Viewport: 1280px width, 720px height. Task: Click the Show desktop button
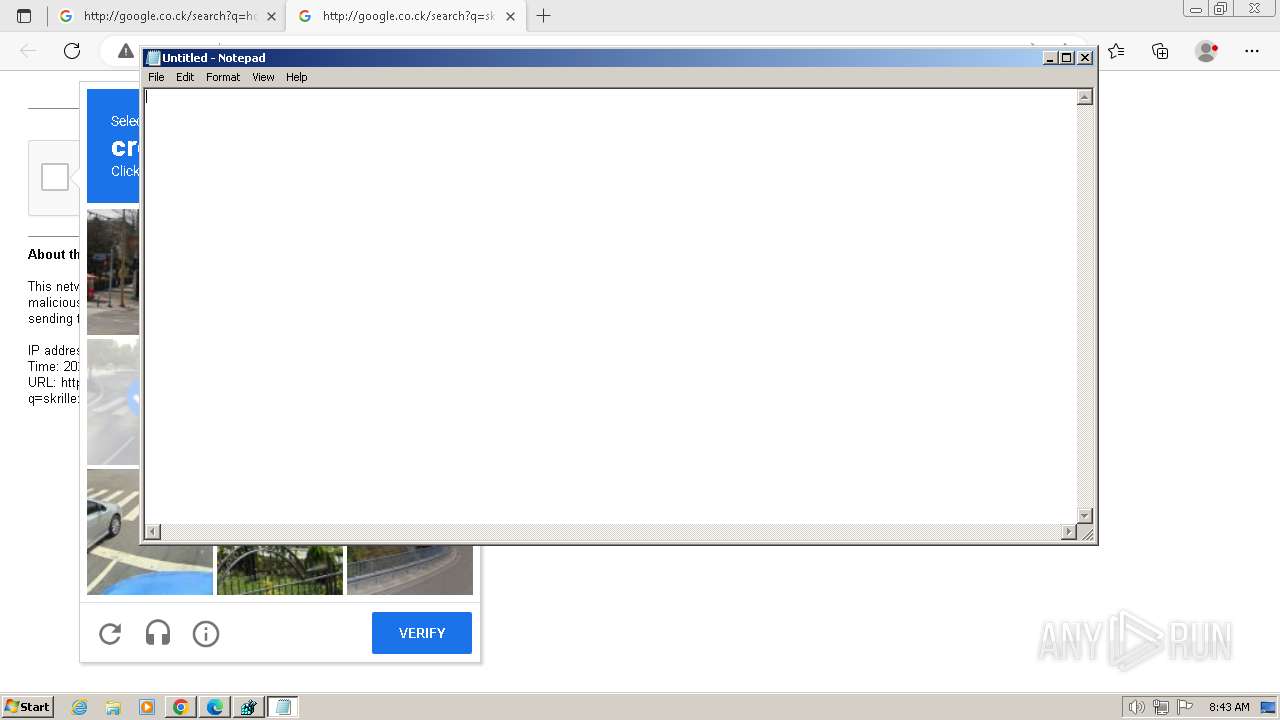click(x=1268, y=707)
